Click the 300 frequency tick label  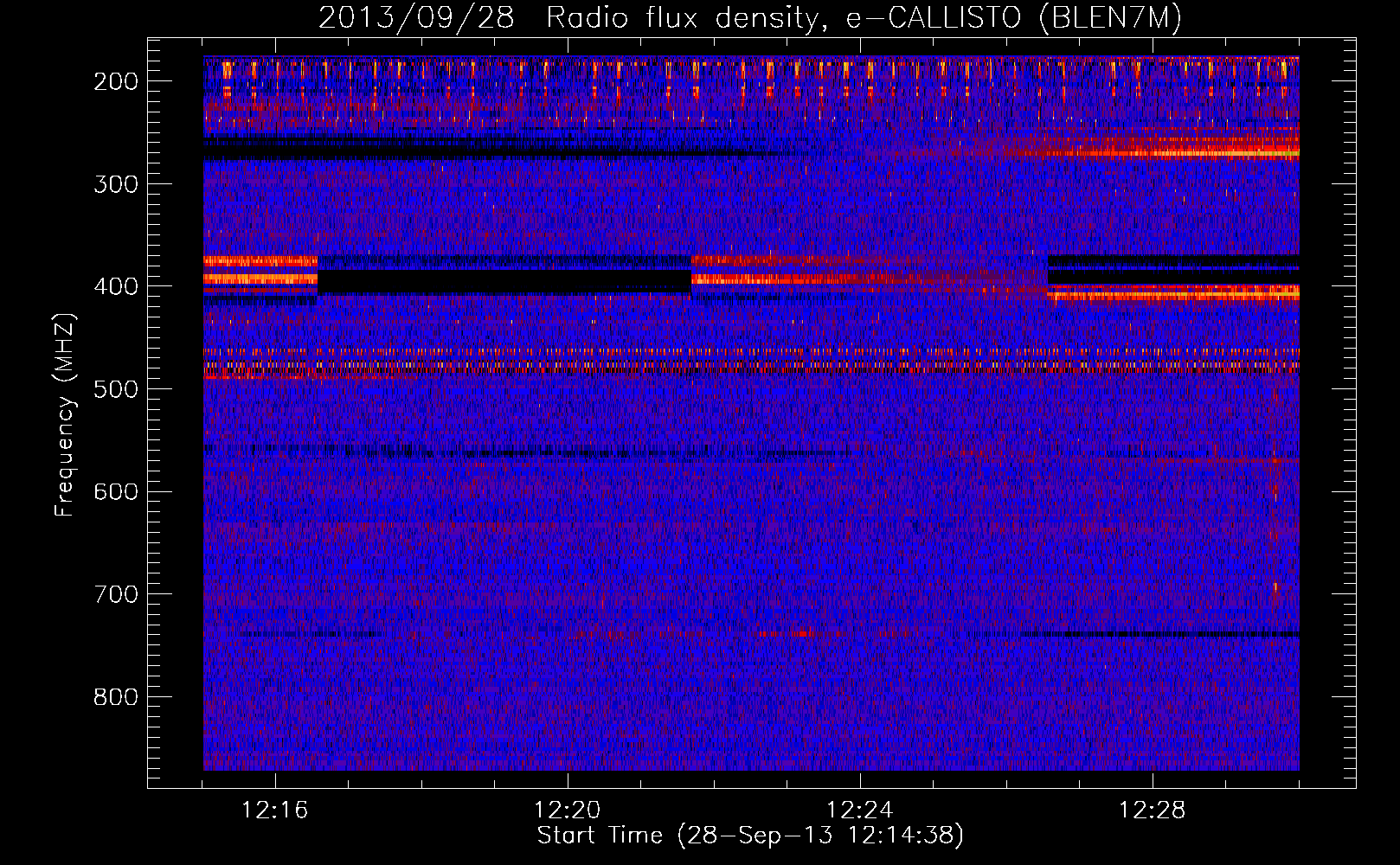115,184
